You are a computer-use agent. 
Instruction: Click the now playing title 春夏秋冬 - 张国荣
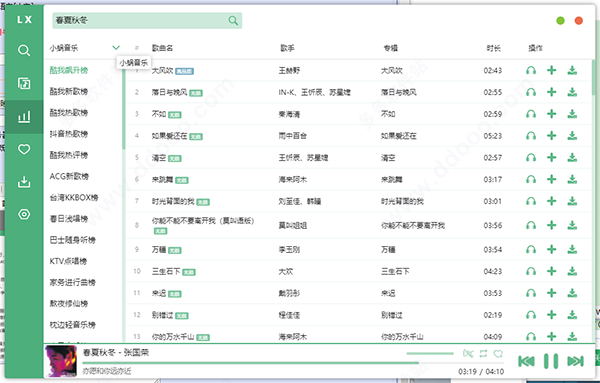[116, 352]
